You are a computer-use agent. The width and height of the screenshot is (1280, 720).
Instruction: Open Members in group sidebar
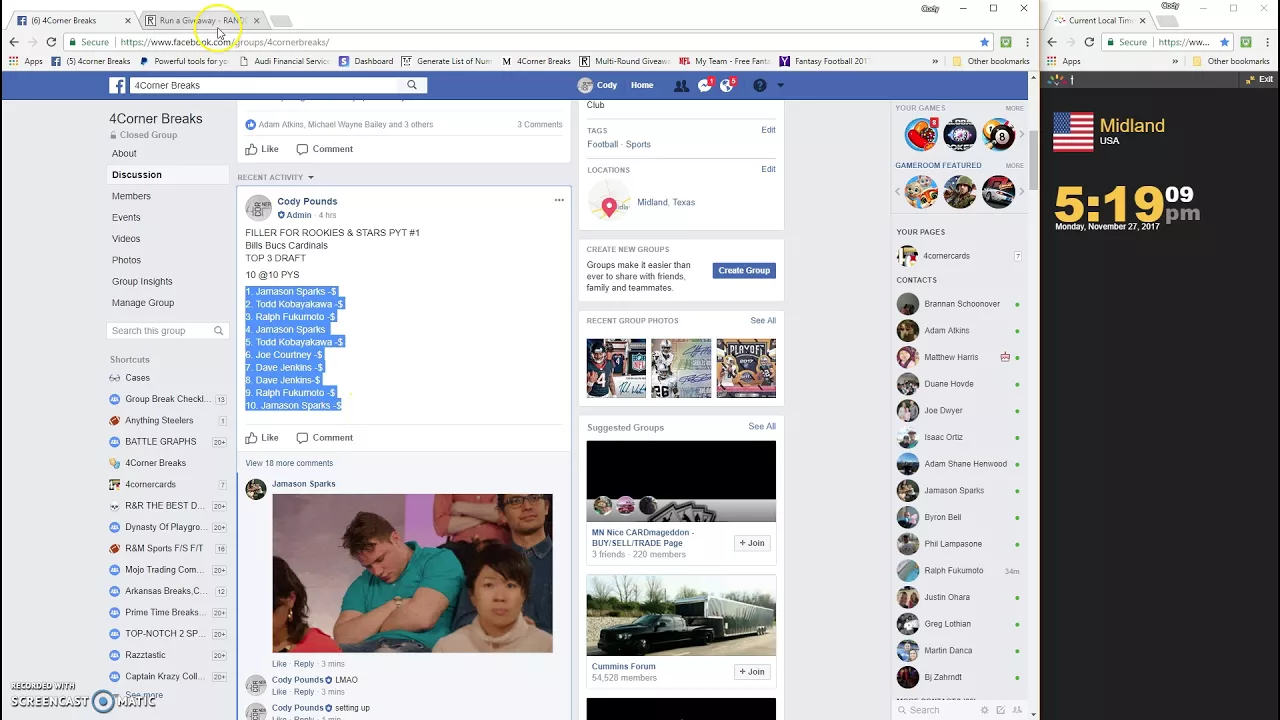pos(131,196)
